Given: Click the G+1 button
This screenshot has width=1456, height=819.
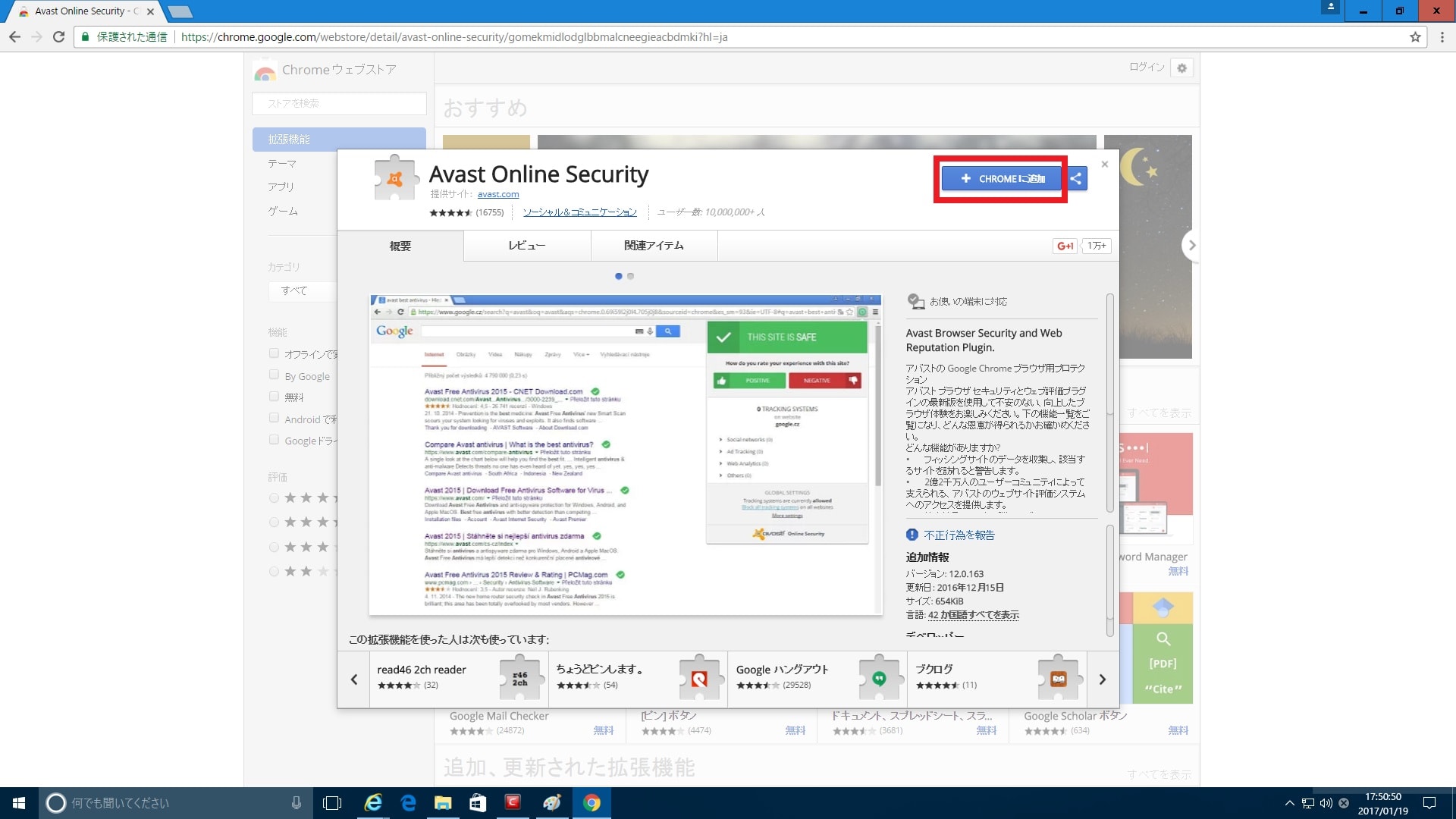Looking at the screenshot, I should pyautogui.click(x=1065, y=246).
